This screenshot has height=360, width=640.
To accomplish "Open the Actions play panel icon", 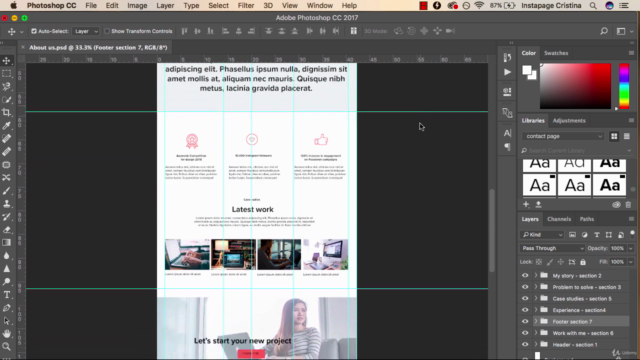I will [x=507, y=72].
